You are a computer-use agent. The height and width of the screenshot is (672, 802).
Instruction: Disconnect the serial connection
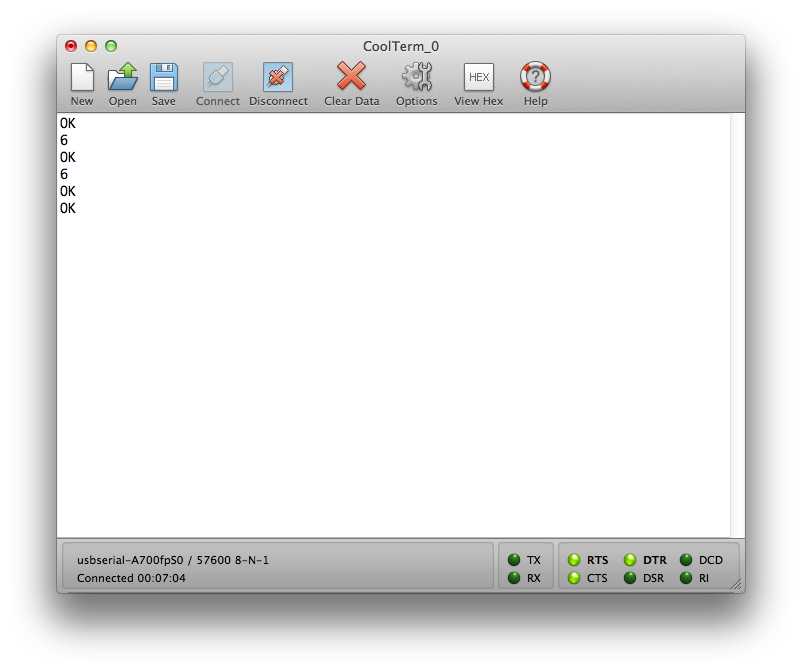[x=278, y=80]
